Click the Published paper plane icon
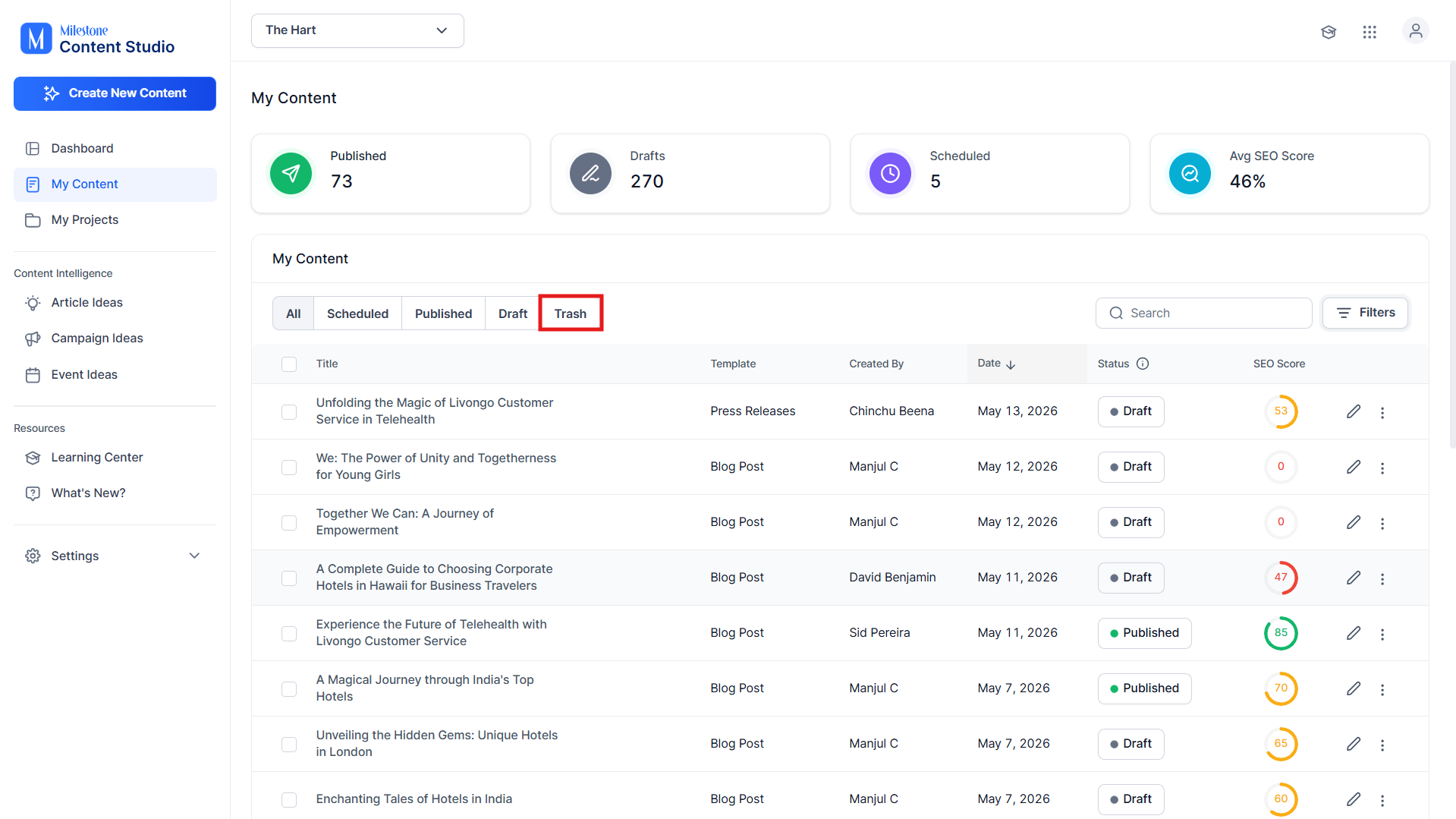Viewport: 1456px width, 819px height. click(x=291, y=174)
